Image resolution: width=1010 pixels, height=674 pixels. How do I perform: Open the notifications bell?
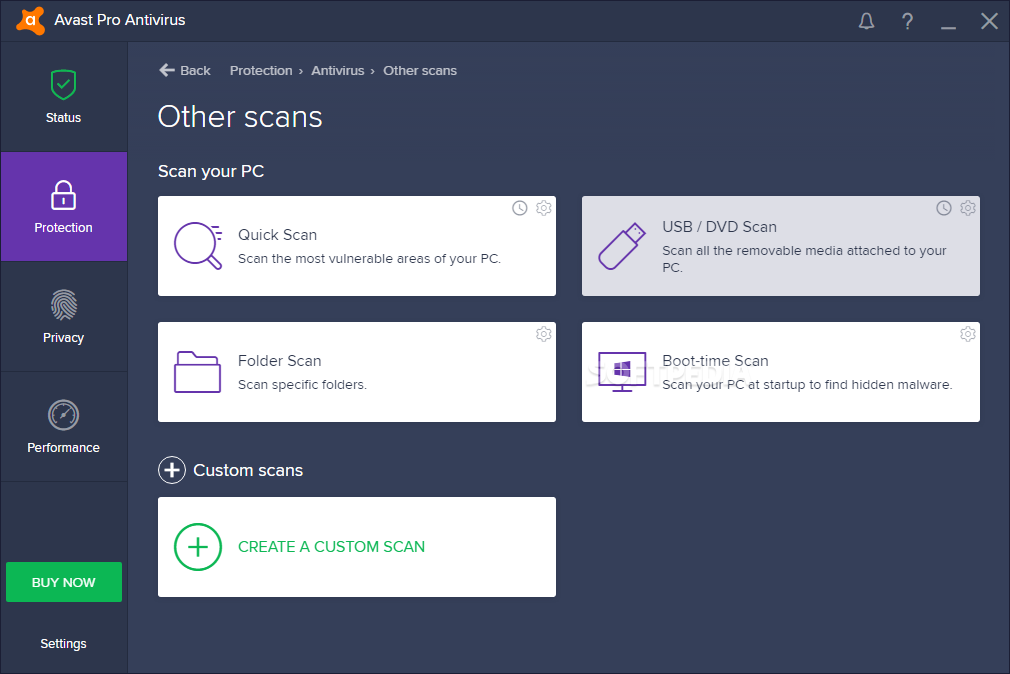point(866,21)
